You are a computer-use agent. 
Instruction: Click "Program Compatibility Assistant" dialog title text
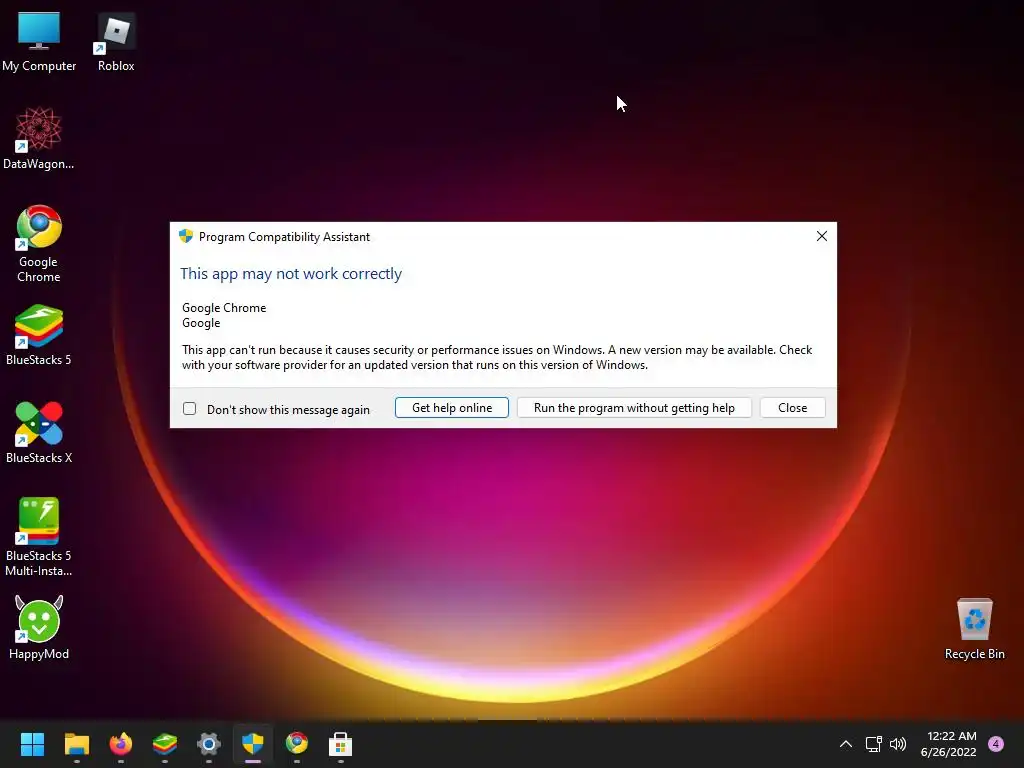click(285, 237)
